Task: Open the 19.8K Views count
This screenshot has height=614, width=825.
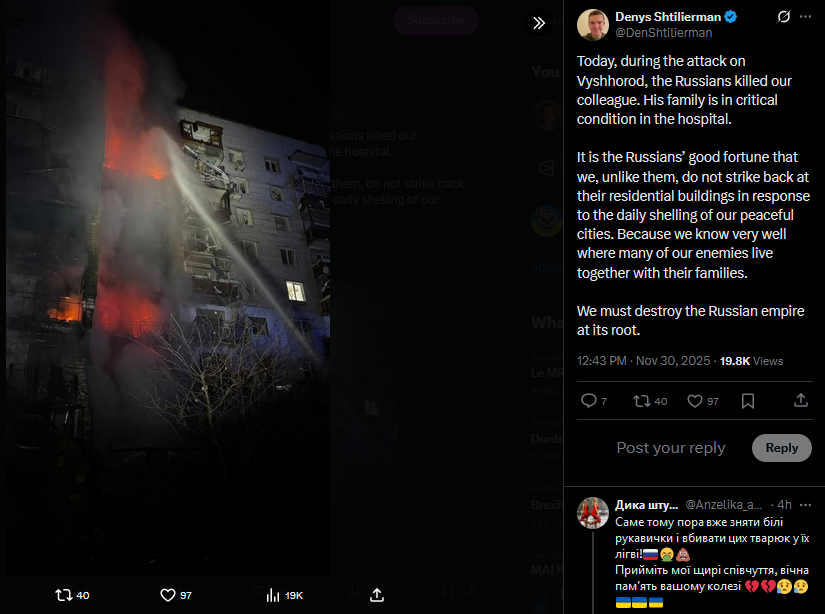Action: pos(751,361)
